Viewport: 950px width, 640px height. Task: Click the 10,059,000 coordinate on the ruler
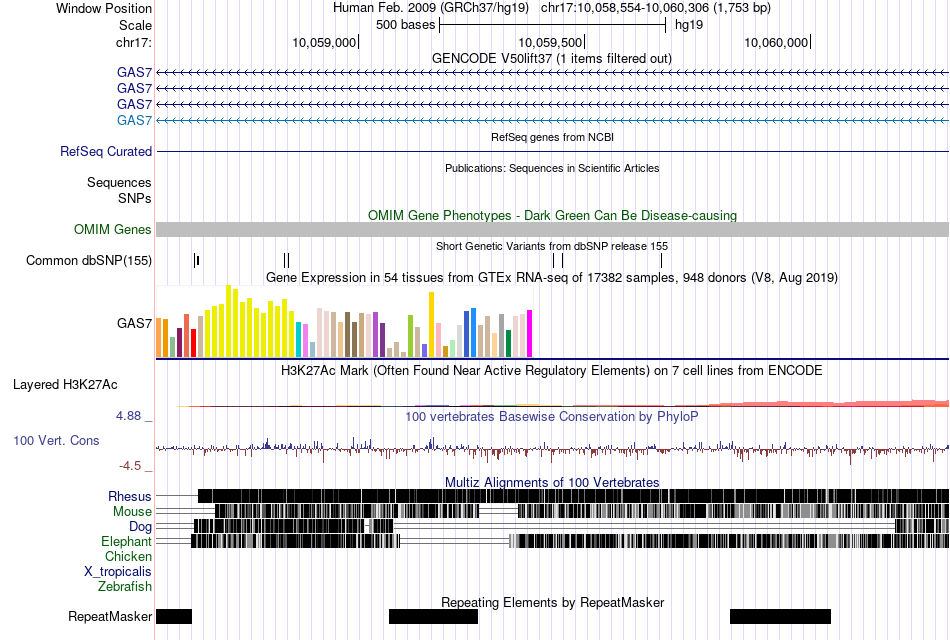324,42
